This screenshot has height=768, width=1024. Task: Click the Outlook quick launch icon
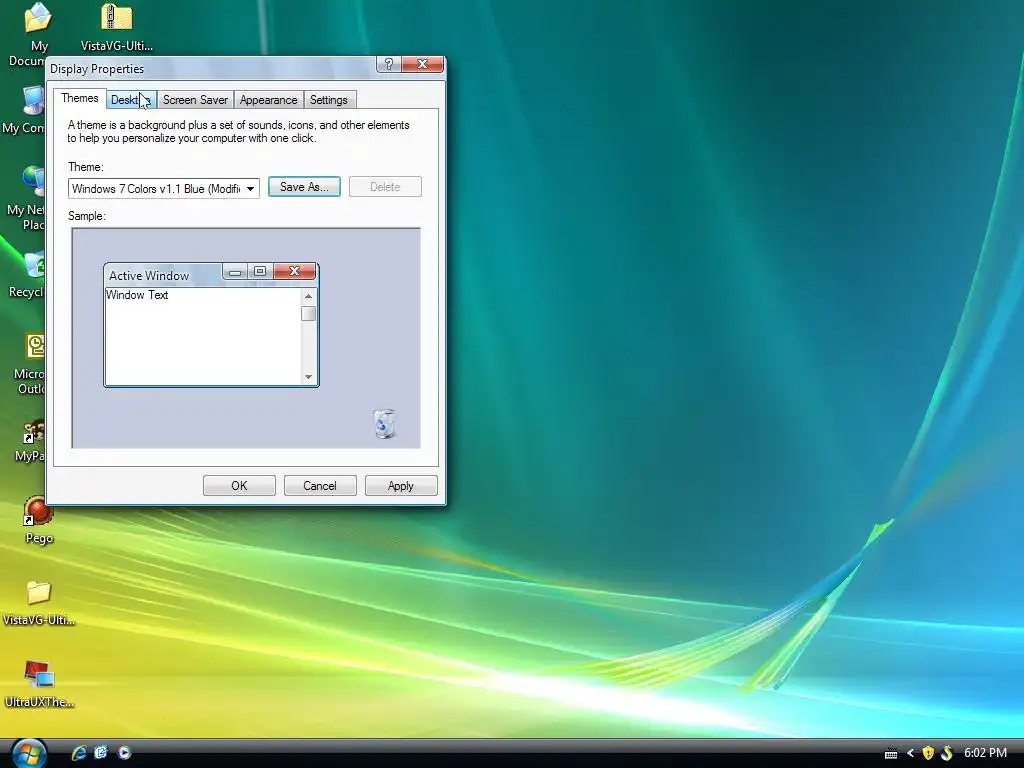tap(101, 753)
